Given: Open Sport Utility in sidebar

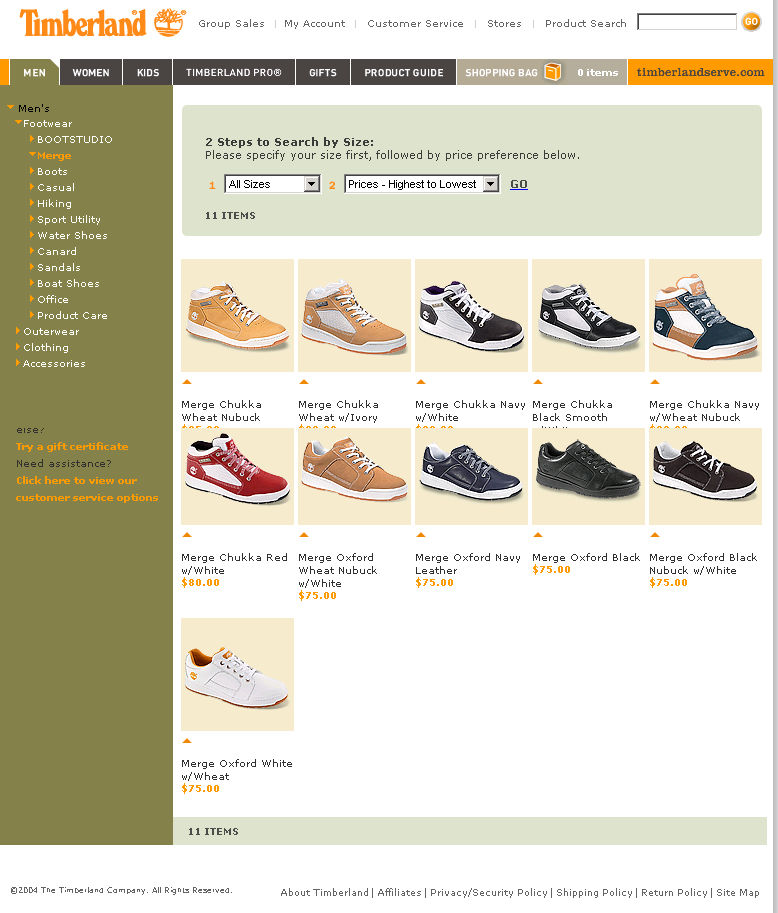Looking at the screenshot, I should tap(69, 219).
